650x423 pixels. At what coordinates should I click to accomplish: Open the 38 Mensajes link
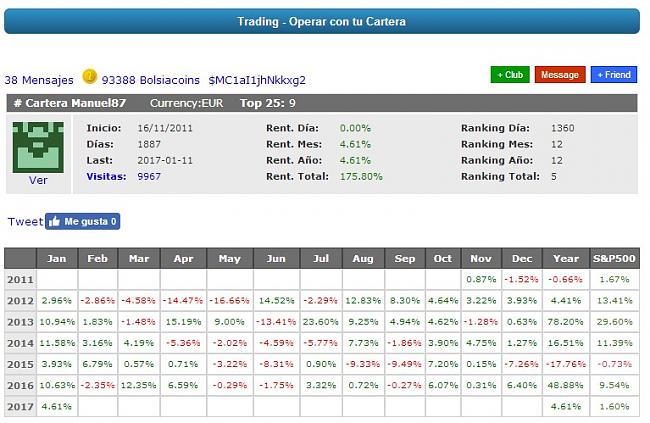39,79
